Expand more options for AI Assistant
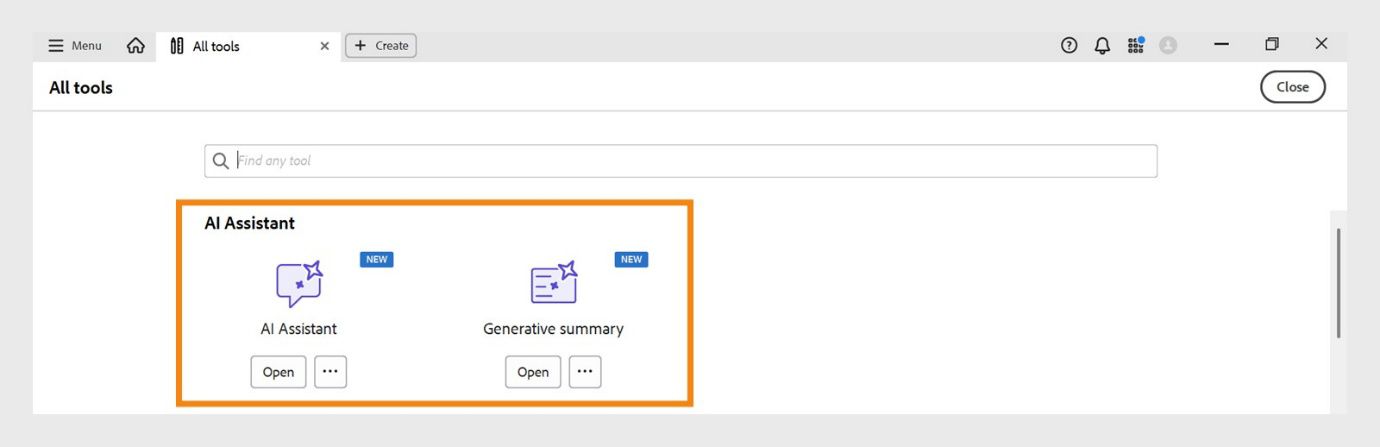 click(x=330, y=371)
